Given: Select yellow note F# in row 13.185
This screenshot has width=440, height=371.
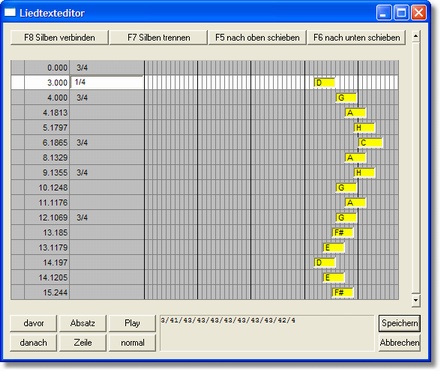Looking at the screenshot, I should point(343,233).
